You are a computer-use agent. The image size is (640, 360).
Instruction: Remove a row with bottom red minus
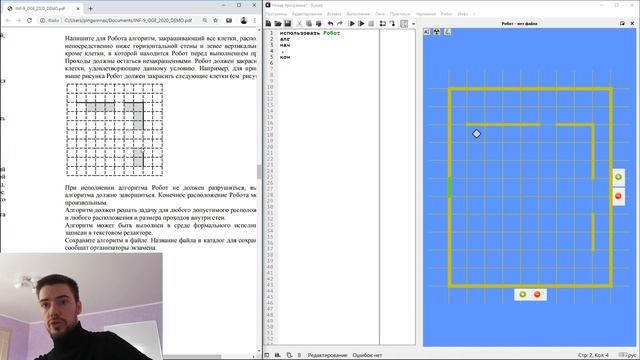coord(537,294)
